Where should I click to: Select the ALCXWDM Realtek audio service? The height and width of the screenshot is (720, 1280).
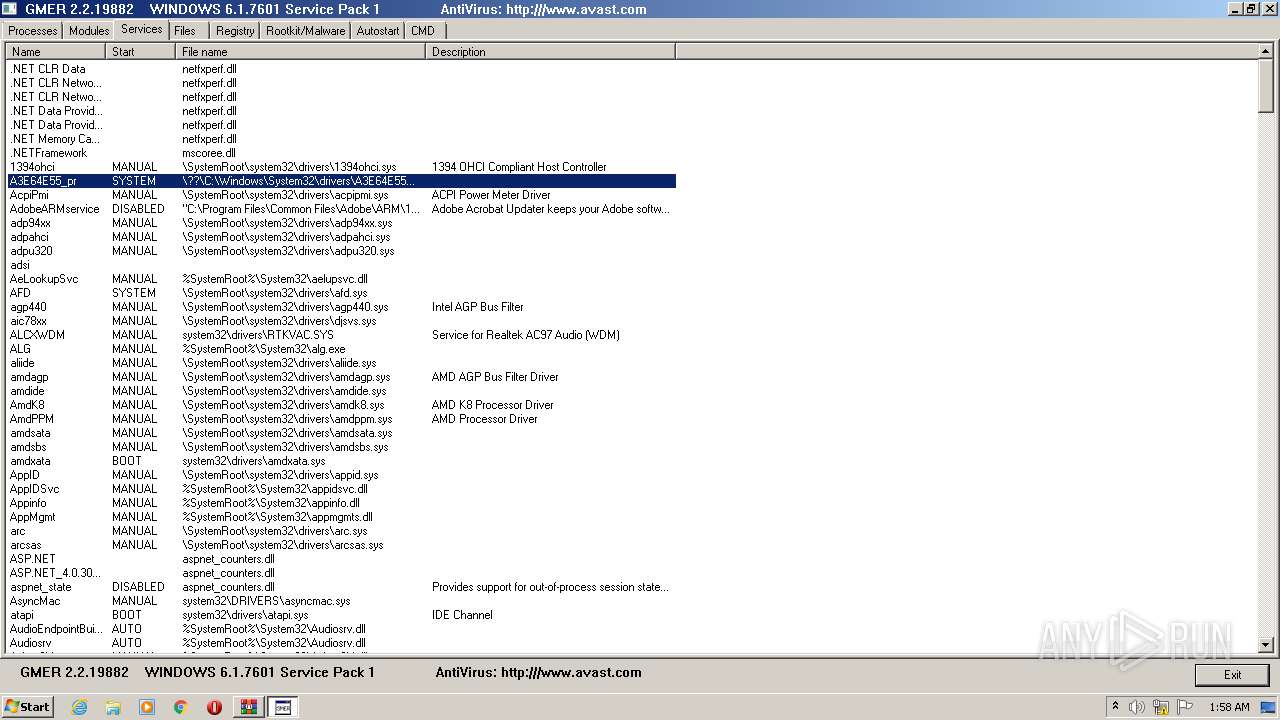(341, 335)
